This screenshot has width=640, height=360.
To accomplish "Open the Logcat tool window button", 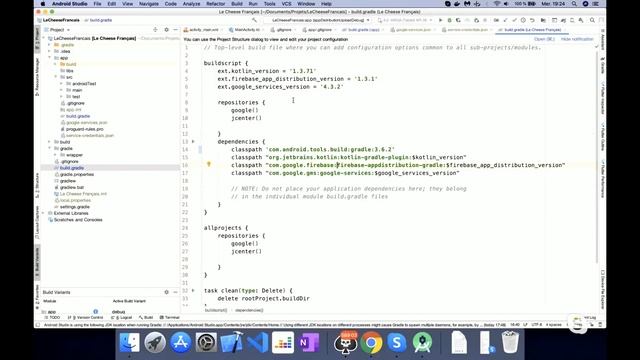I will (122, 318).
